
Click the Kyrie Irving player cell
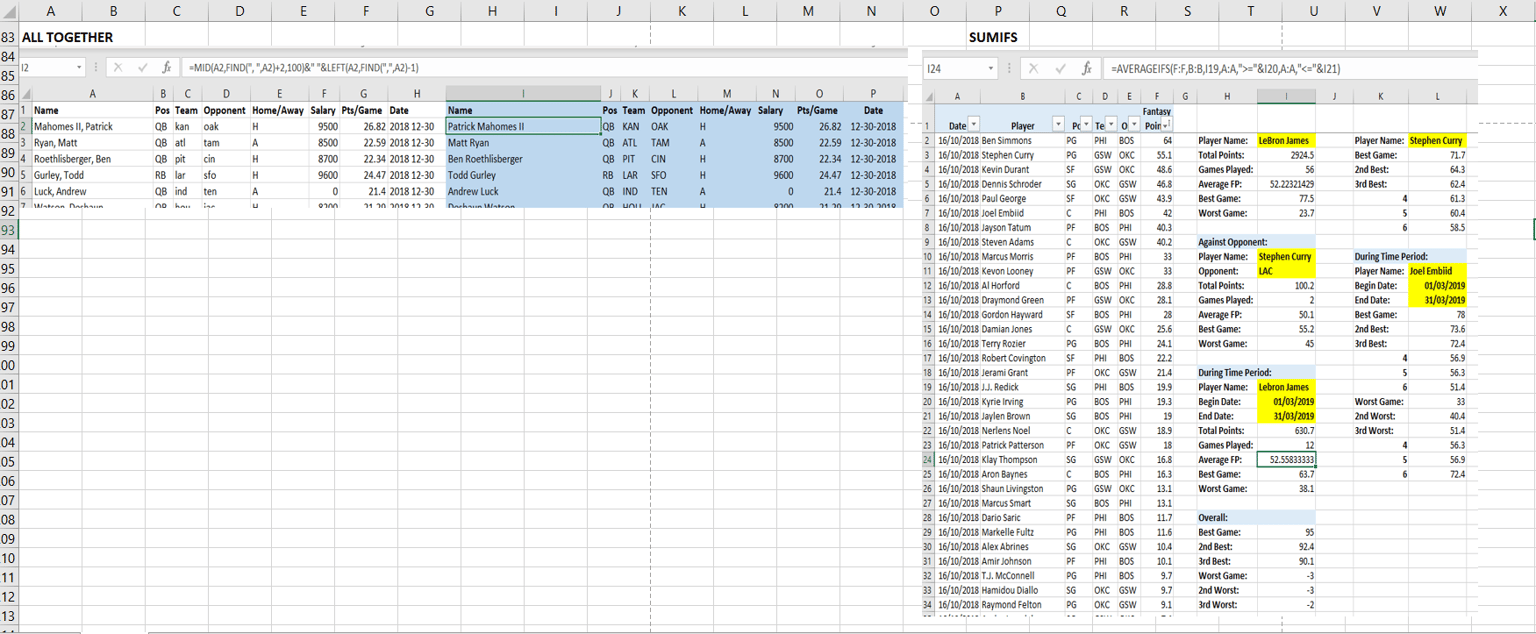point(1024,401)
